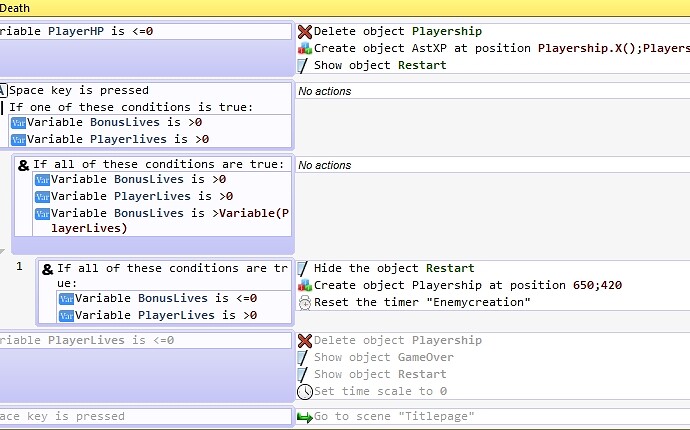Click the clock icon for Set time scale to 0
The image size is (690, 430).
305,392
